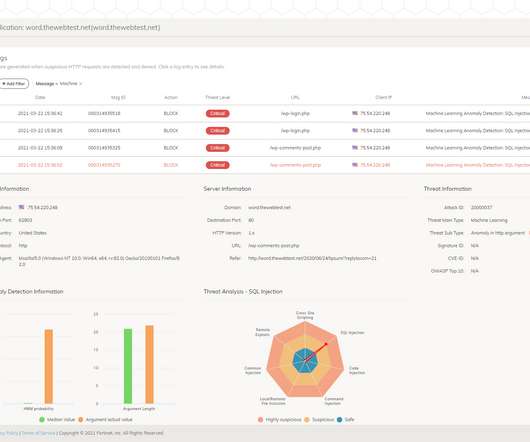Click the Mozilla user agent string

pos(99,261)
